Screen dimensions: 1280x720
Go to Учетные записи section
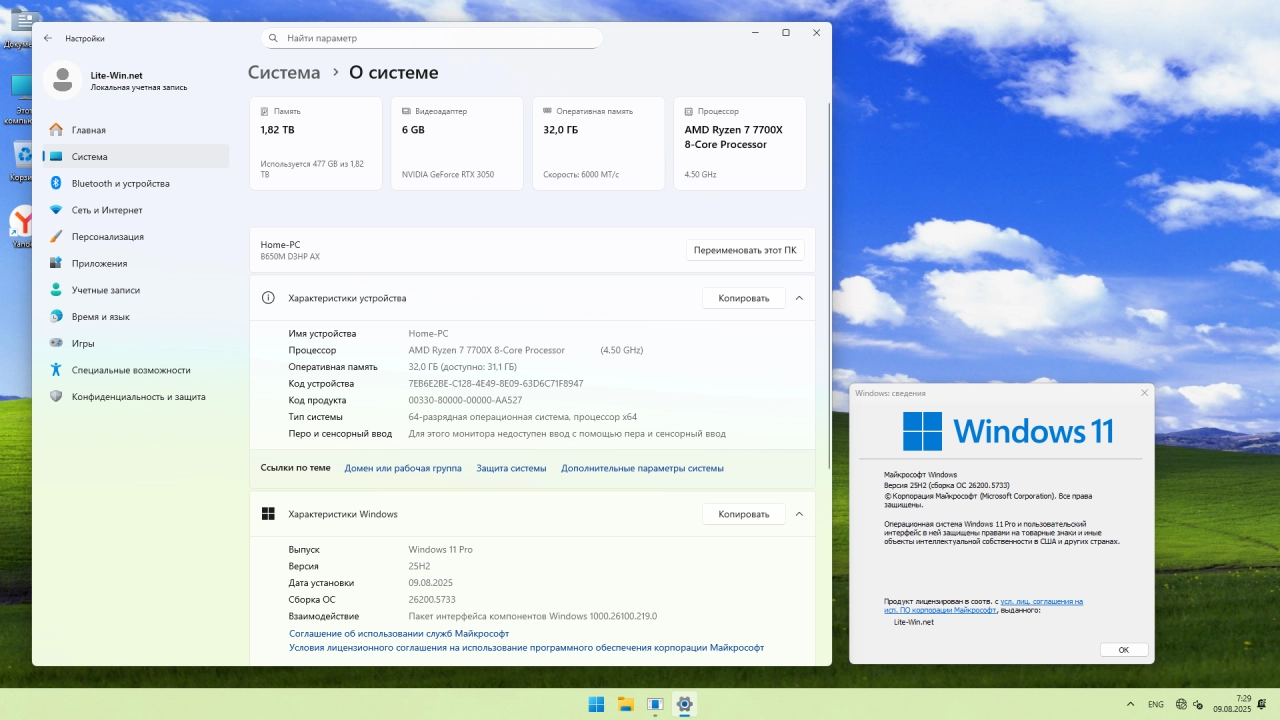click(x=136, y=290)
